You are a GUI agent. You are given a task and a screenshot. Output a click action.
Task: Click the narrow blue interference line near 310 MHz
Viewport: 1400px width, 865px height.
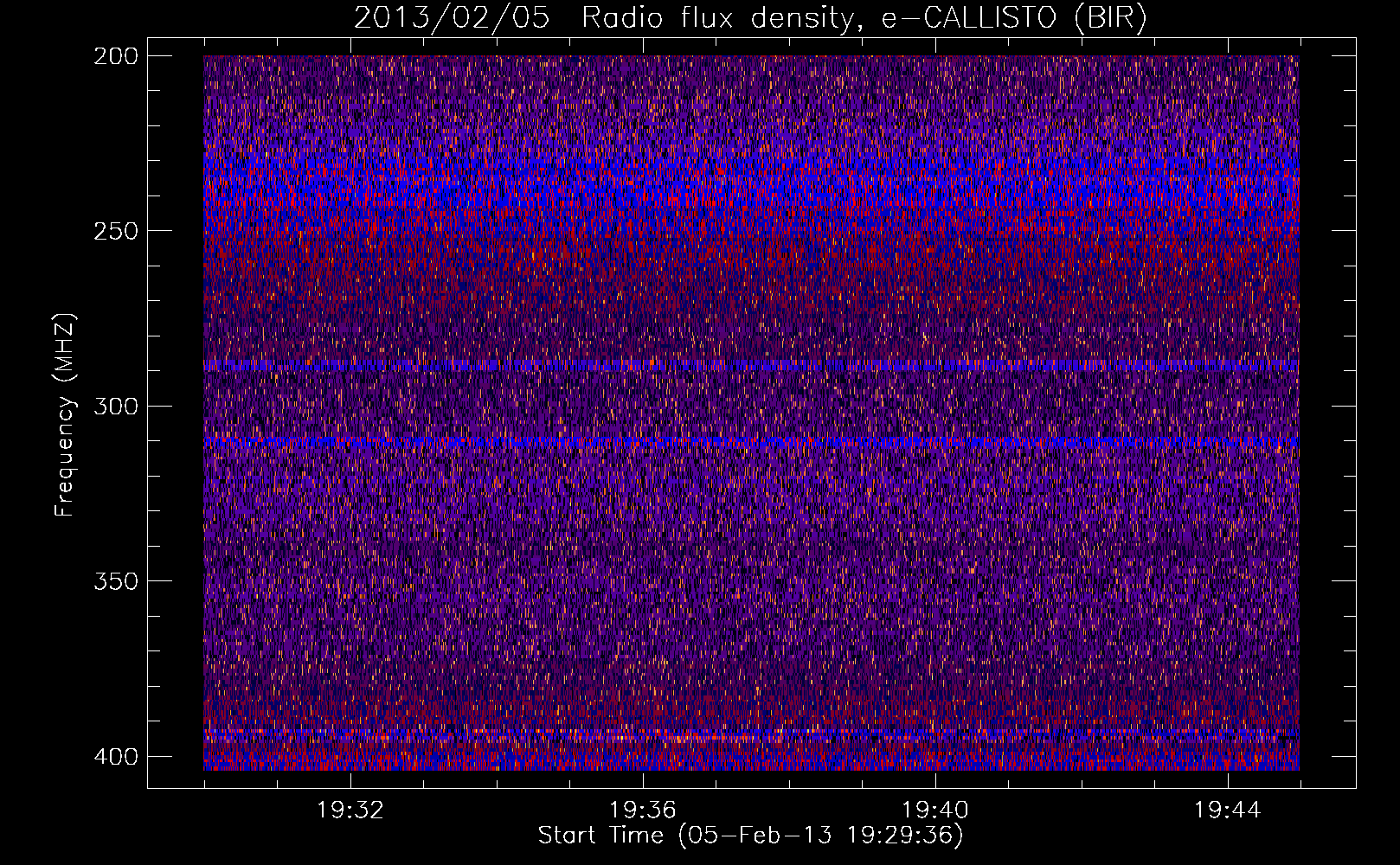751,443
